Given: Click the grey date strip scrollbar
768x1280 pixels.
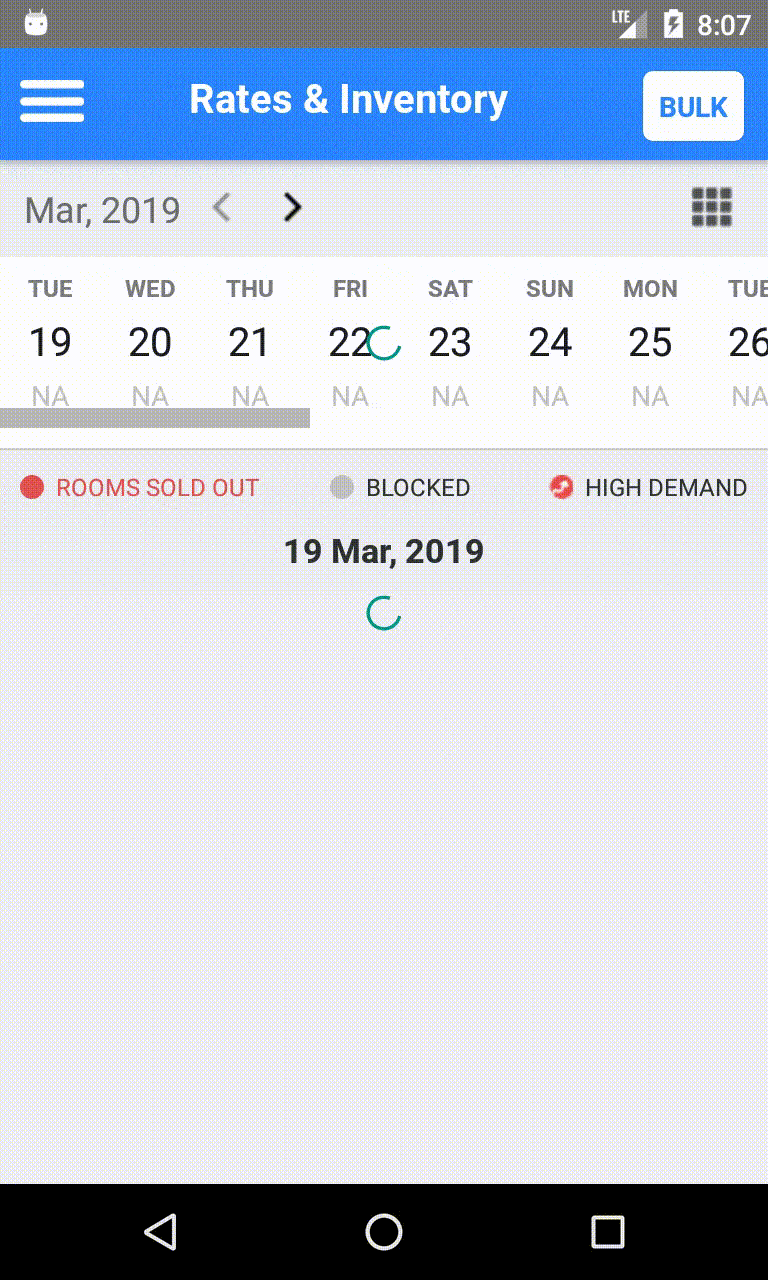Looking at the screenshot, I should point(155,418).
